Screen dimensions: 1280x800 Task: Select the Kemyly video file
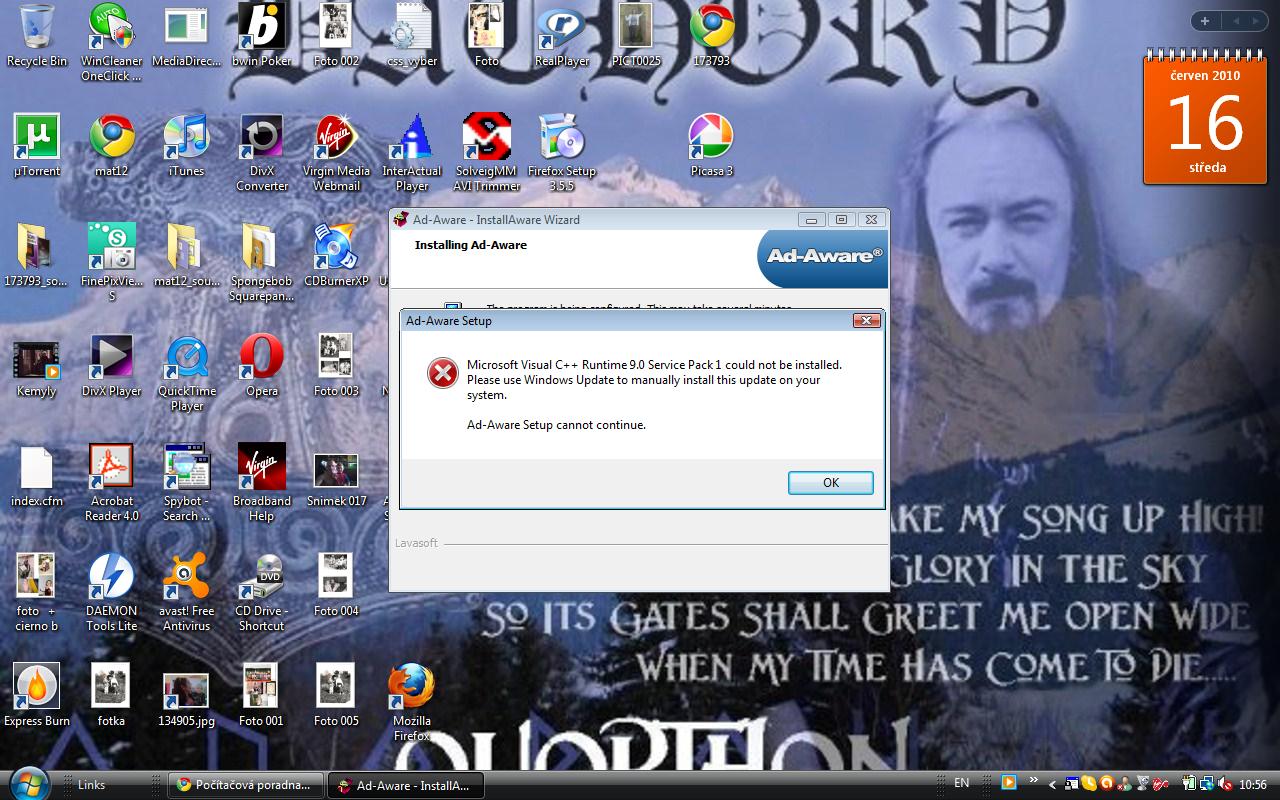(36, 366)
